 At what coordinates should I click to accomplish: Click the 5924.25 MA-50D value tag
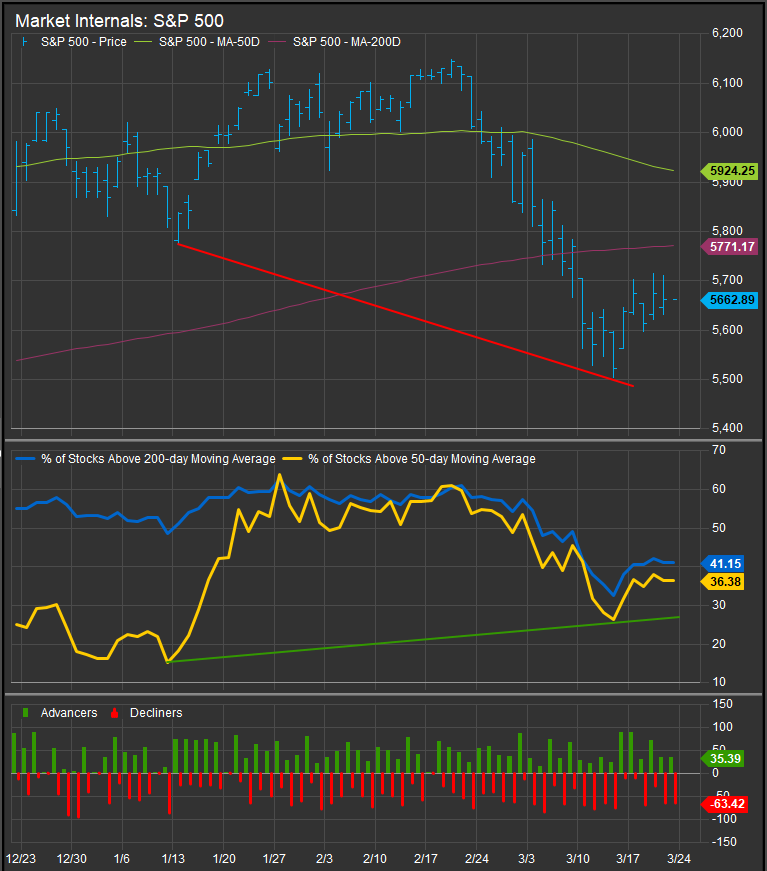coord(730,171)
